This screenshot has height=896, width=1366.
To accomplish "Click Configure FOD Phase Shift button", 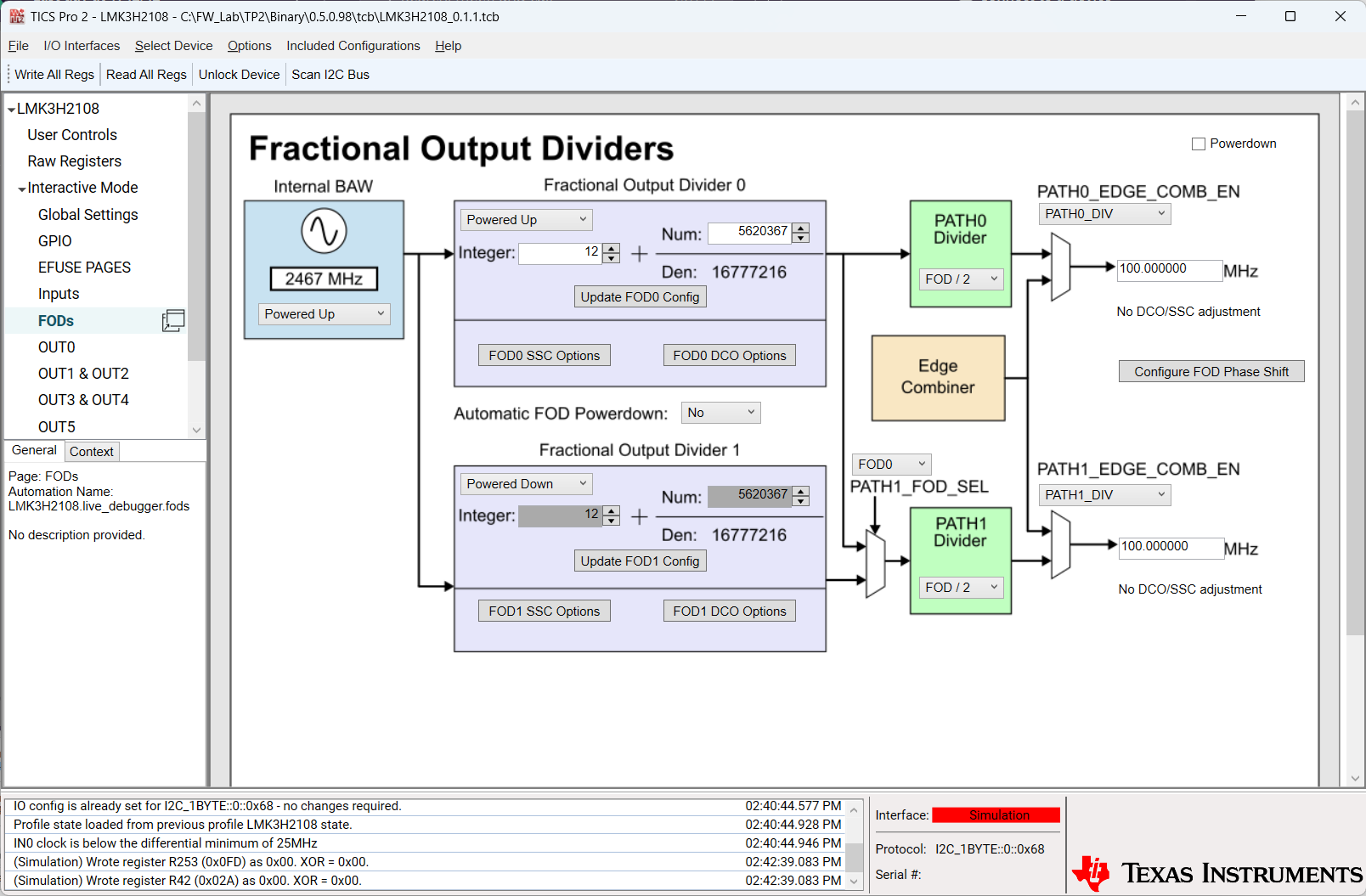I will 1211,372.
